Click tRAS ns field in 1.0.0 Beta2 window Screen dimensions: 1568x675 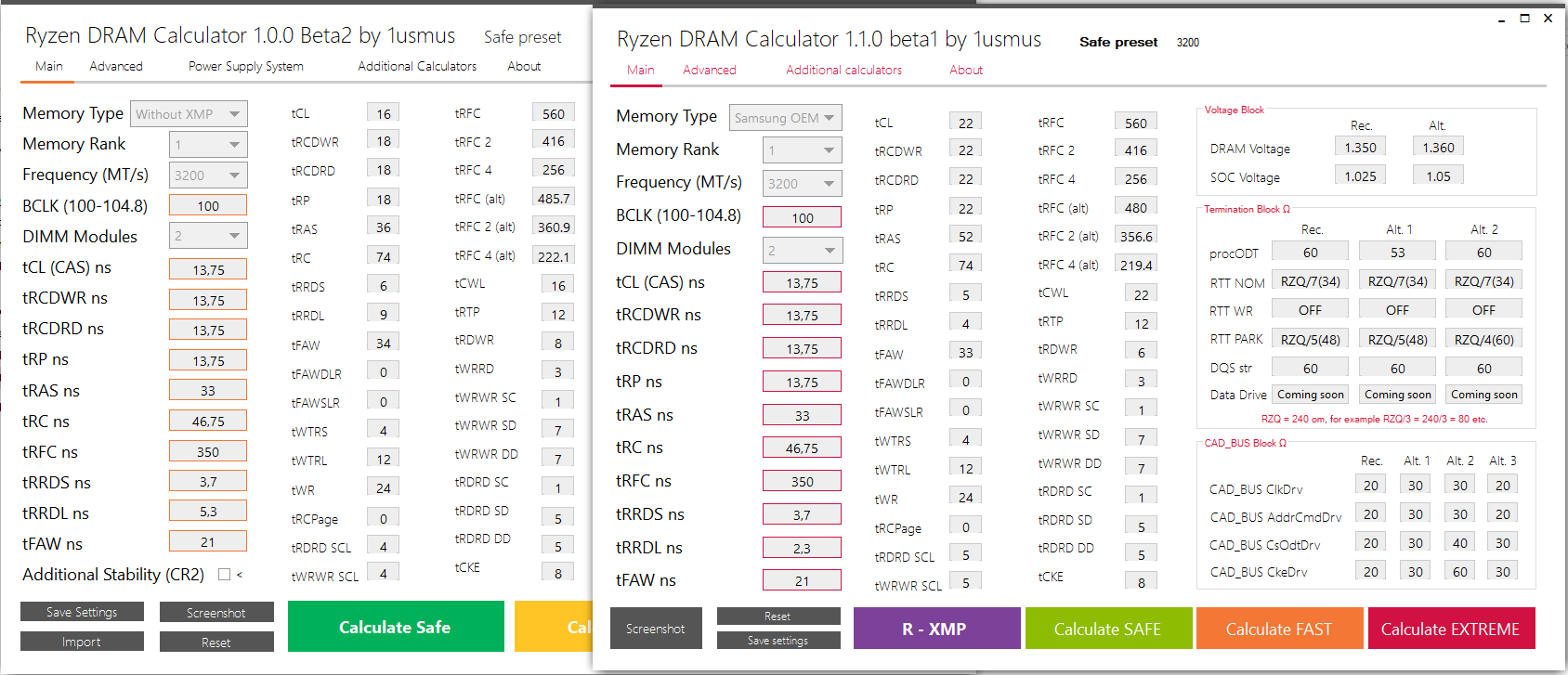tap(208, 391)
